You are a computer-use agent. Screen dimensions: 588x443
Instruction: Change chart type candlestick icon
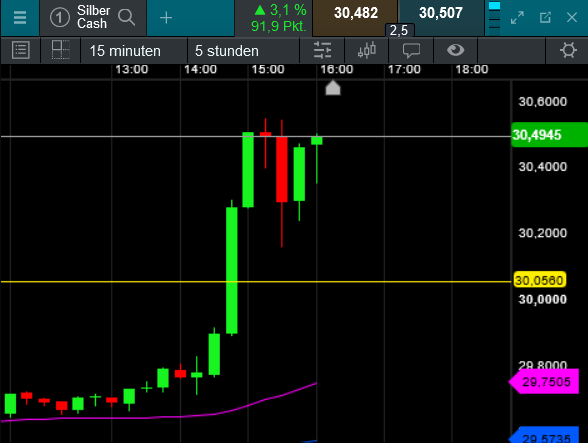367,50
